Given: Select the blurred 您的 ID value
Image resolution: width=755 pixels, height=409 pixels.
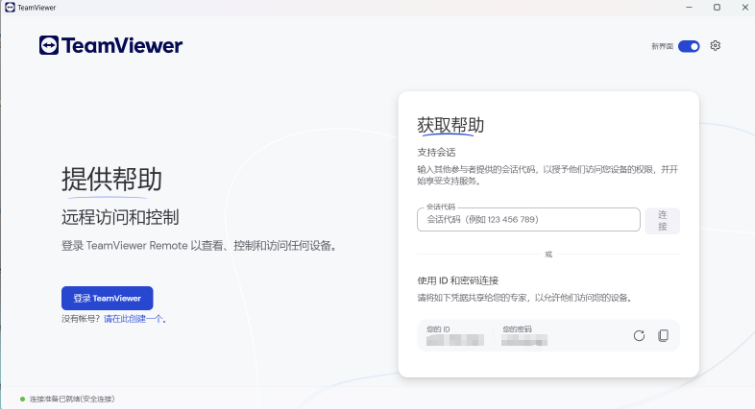Looking at the screenshot, I should (x=455, y=340).
